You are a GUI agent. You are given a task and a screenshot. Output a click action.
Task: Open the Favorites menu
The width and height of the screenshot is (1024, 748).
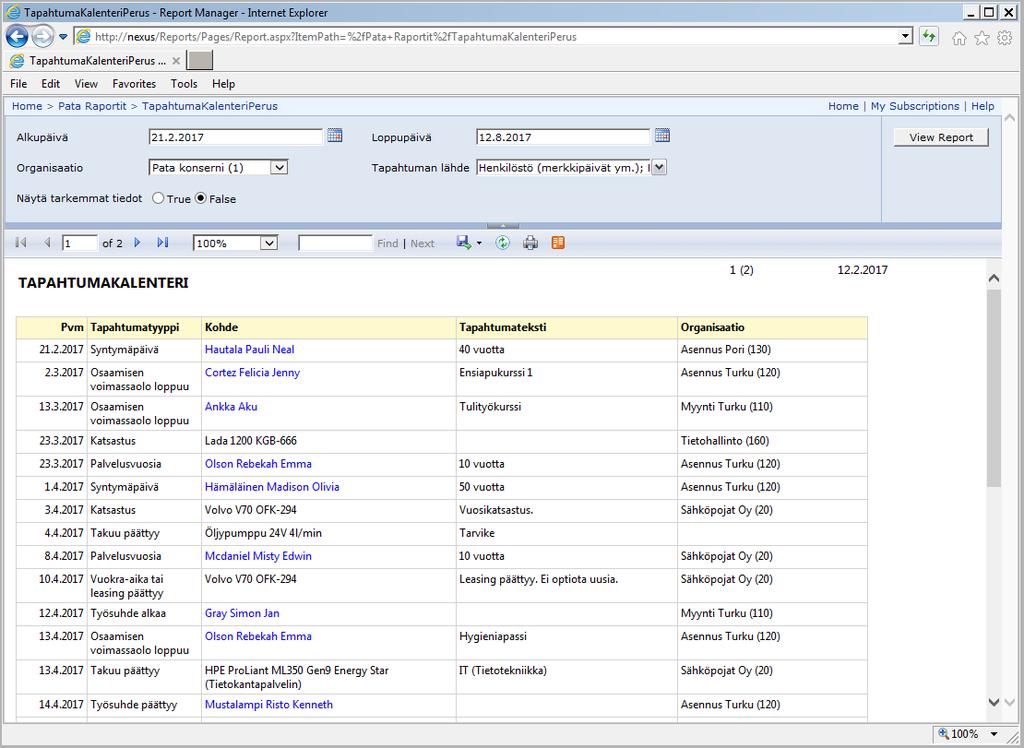pos(134,84)
